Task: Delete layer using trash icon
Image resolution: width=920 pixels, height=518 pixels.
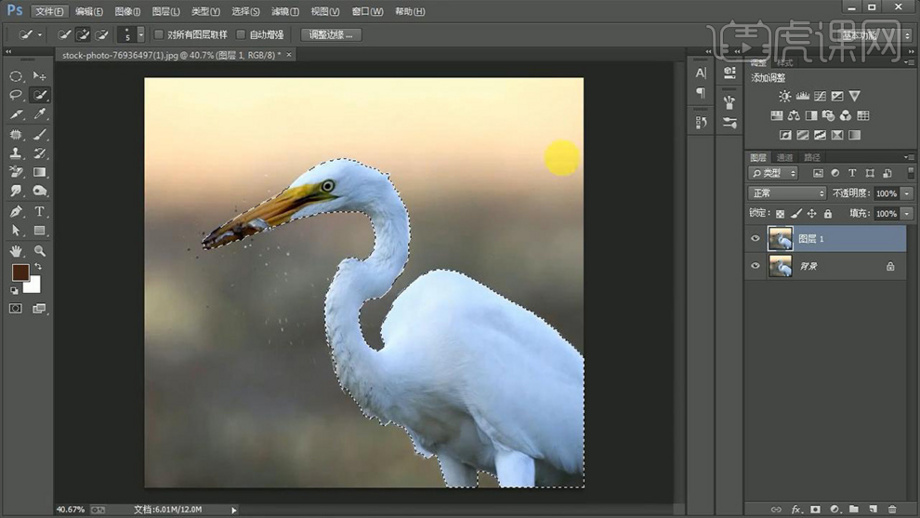Action: (x=892, y=509)
